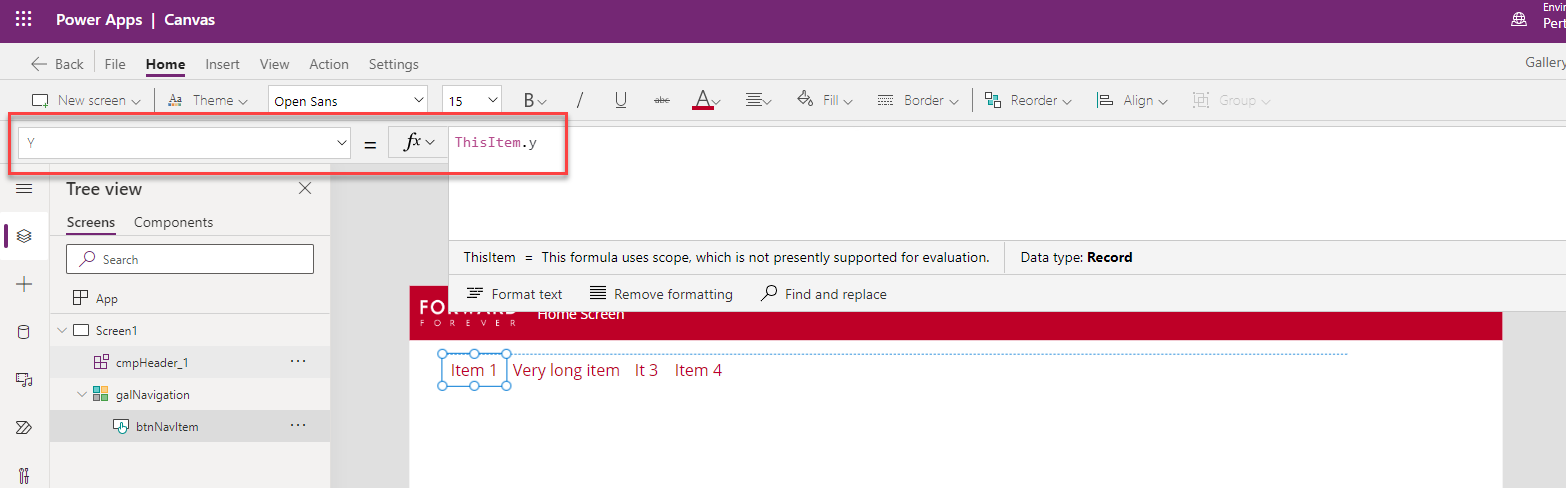Screen dimensions: 1566x488
Task: Expand the hamburger menu in left sidebar
Action: [x=24, y=188]
